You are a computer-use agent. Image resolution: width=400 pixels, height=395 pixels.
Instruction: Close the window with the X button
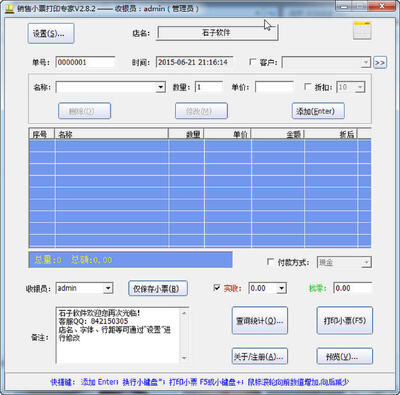pyautogui.click(x=382, y=6)
